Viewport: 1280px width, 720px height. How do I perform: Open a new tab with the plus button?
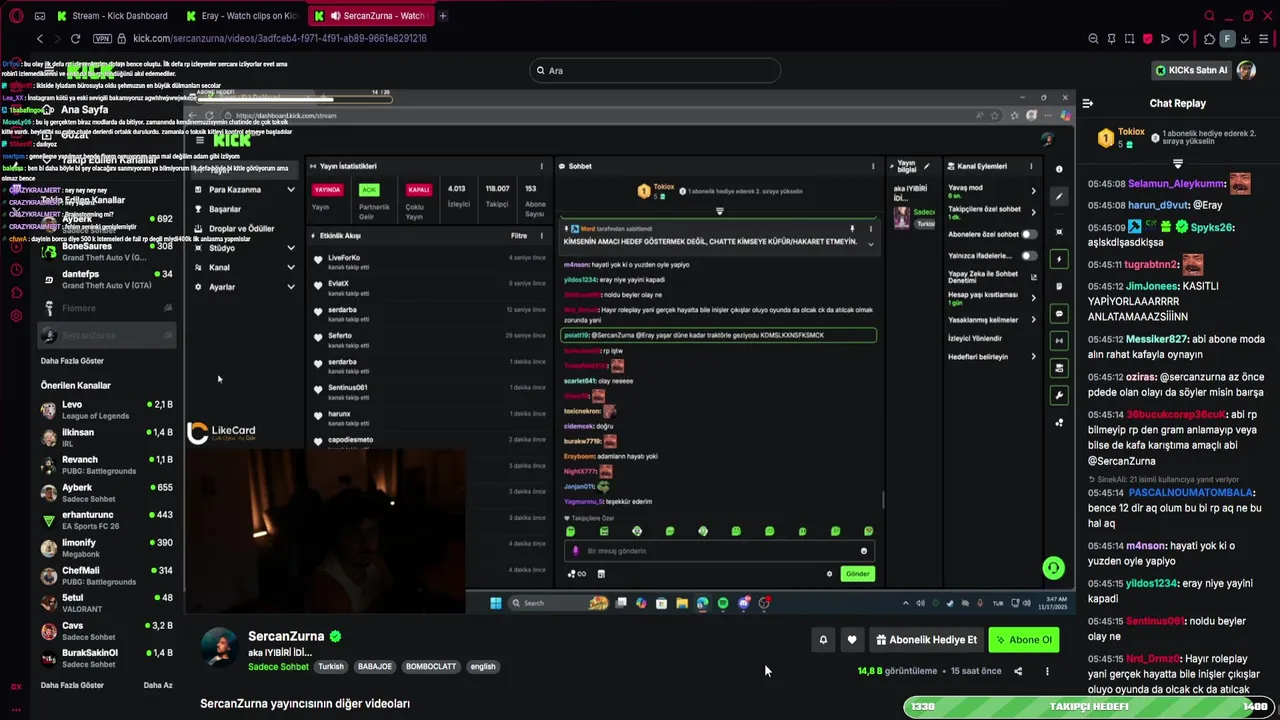pos(442,16)
